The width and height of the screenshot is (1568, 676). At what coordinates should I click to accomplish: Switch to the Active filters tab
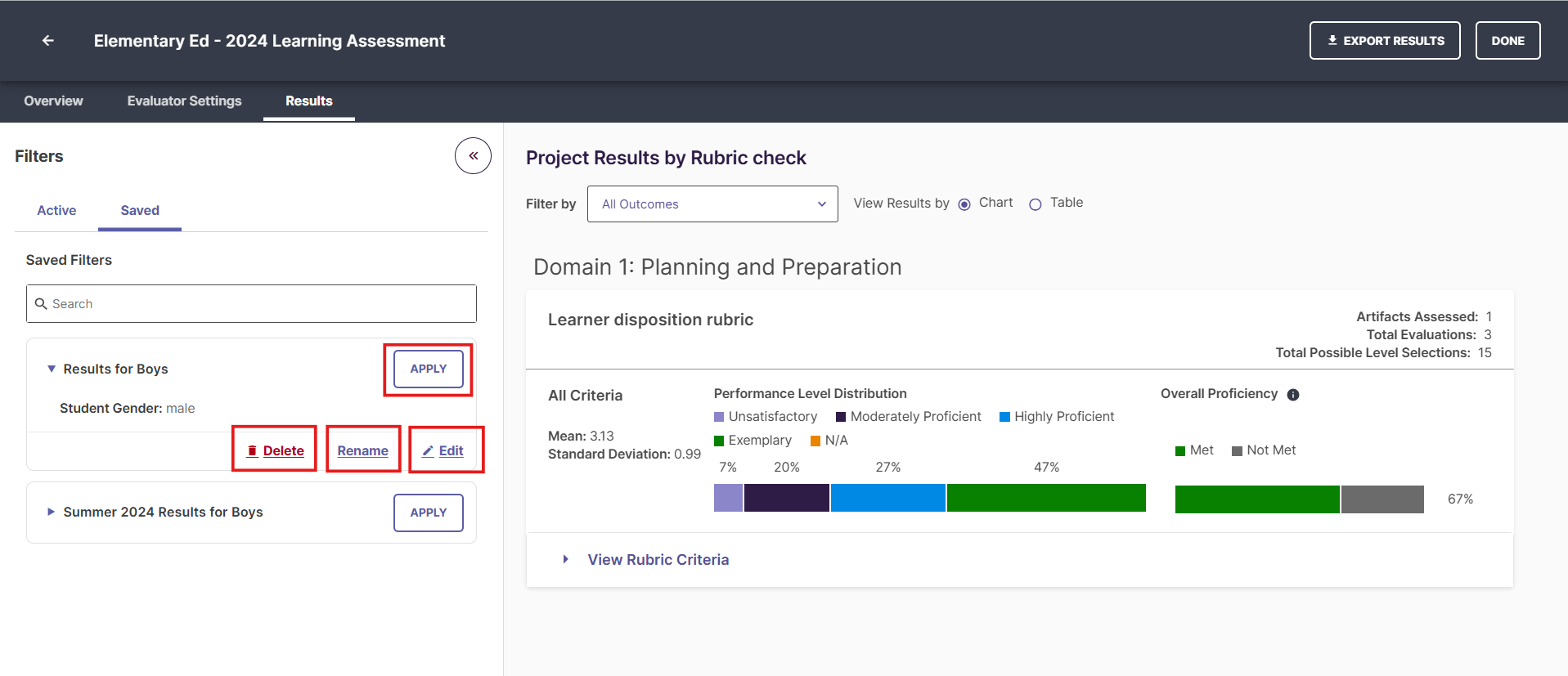(x=56, y=210)
